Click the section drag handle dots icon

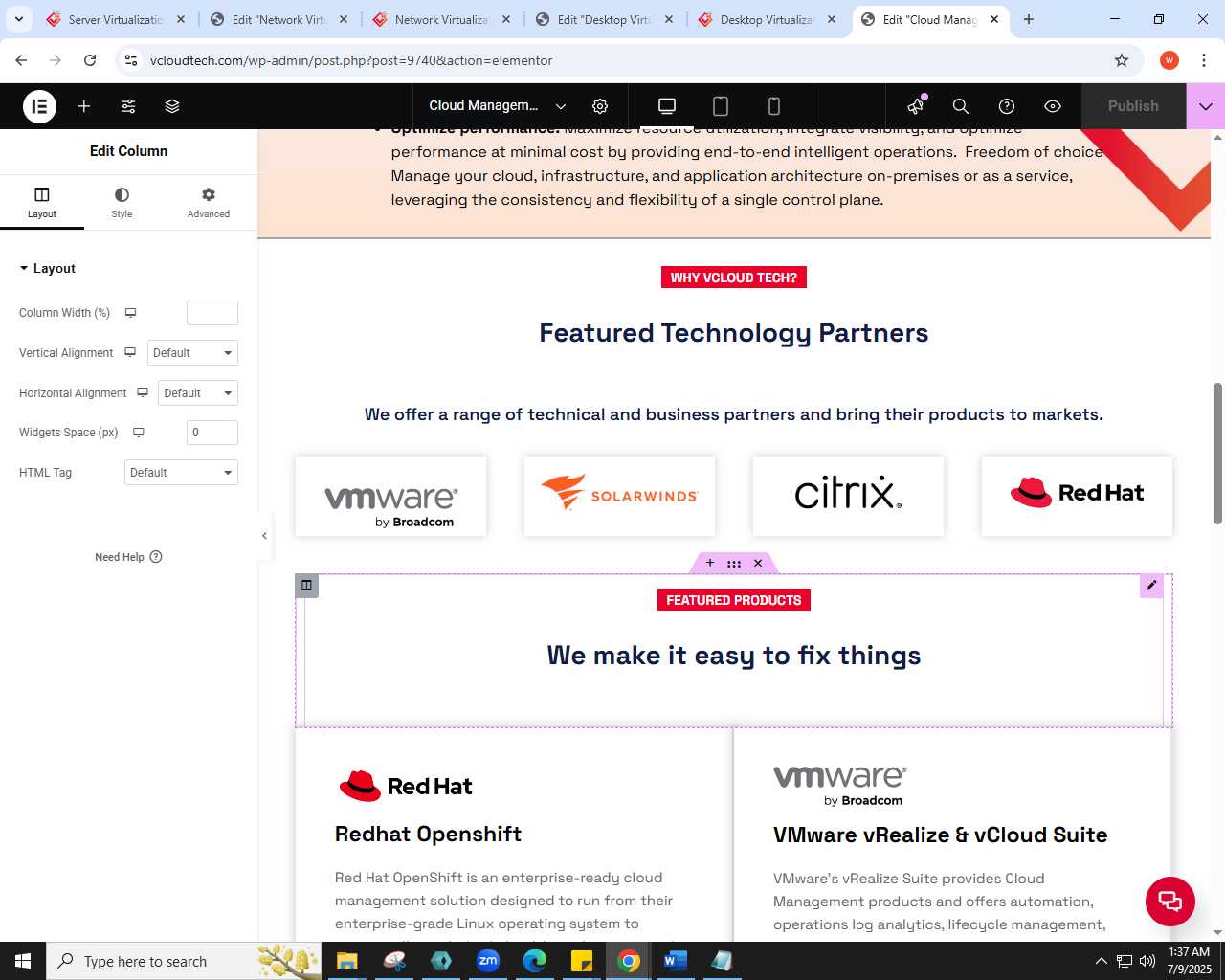coord(734,564)
